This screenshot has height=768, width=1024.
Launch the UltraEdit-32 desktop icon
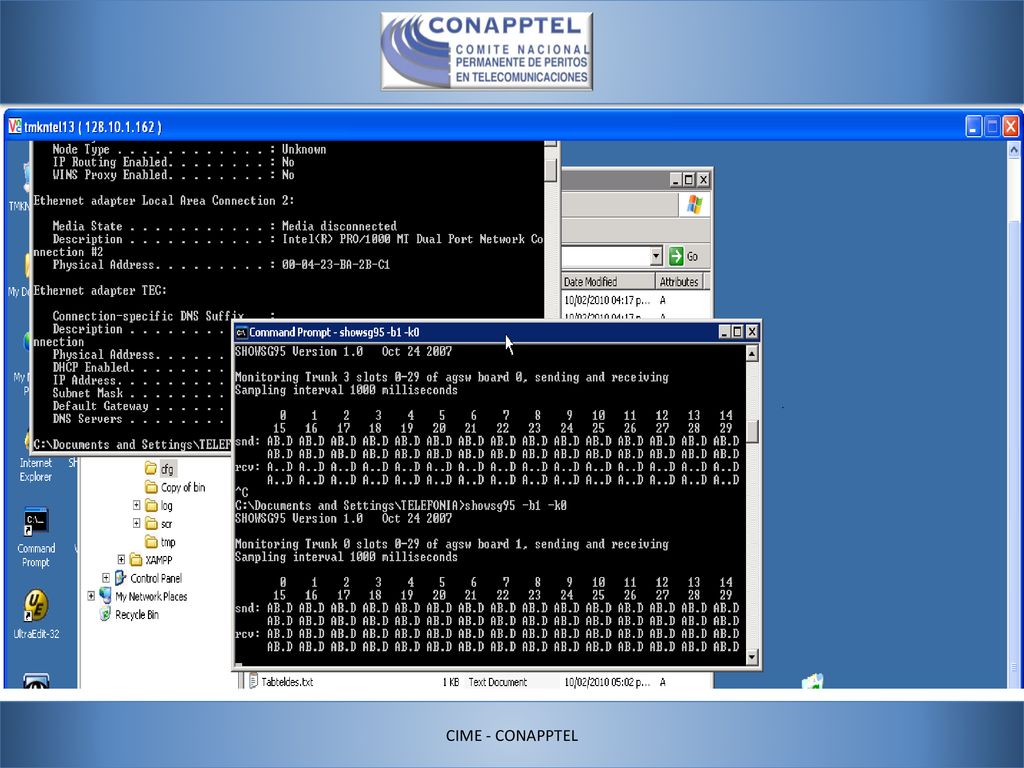pos(37,613)
